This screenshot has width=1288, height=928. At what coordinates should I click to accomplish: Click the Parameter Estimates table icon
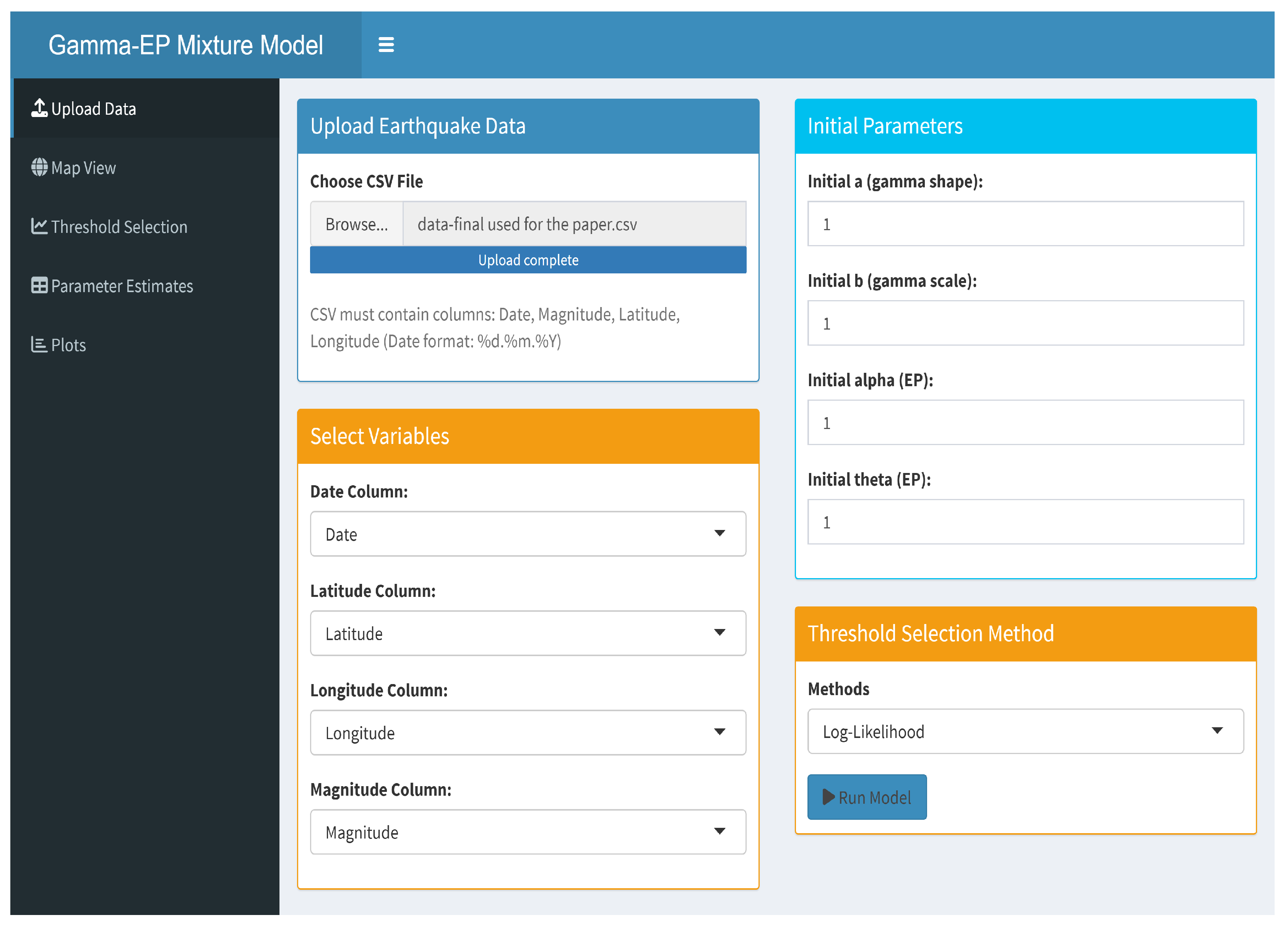(x=39, y=285)
